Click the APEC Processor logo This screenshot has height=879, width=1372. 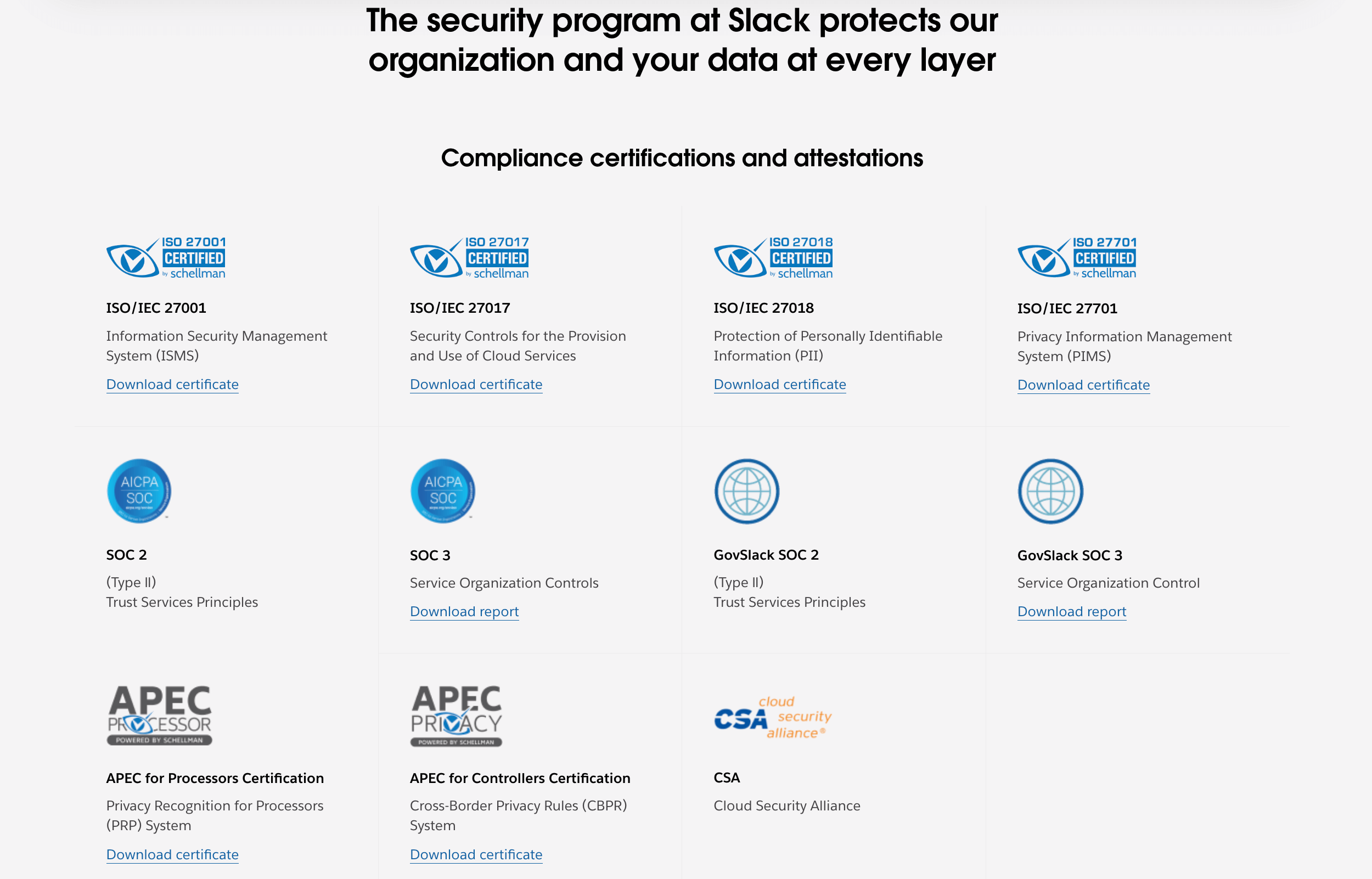pos(159,715)
